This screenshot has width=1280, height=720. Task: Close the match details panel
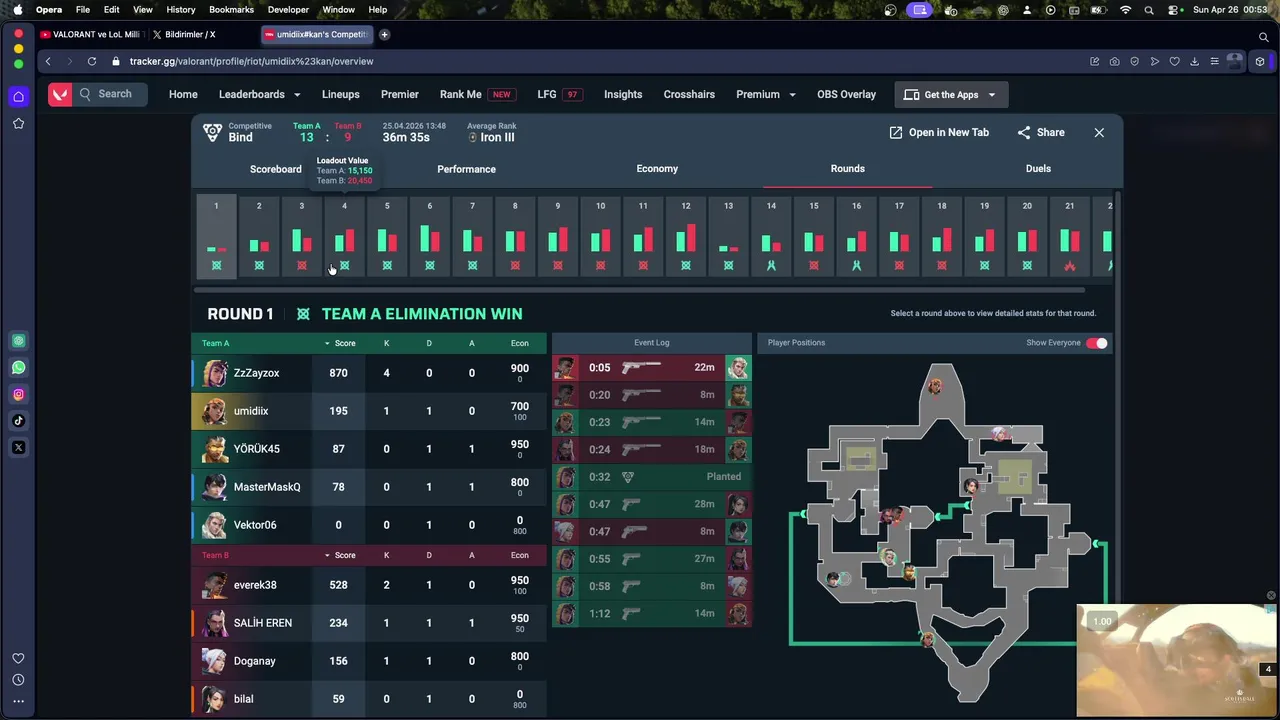point(1099,132)
